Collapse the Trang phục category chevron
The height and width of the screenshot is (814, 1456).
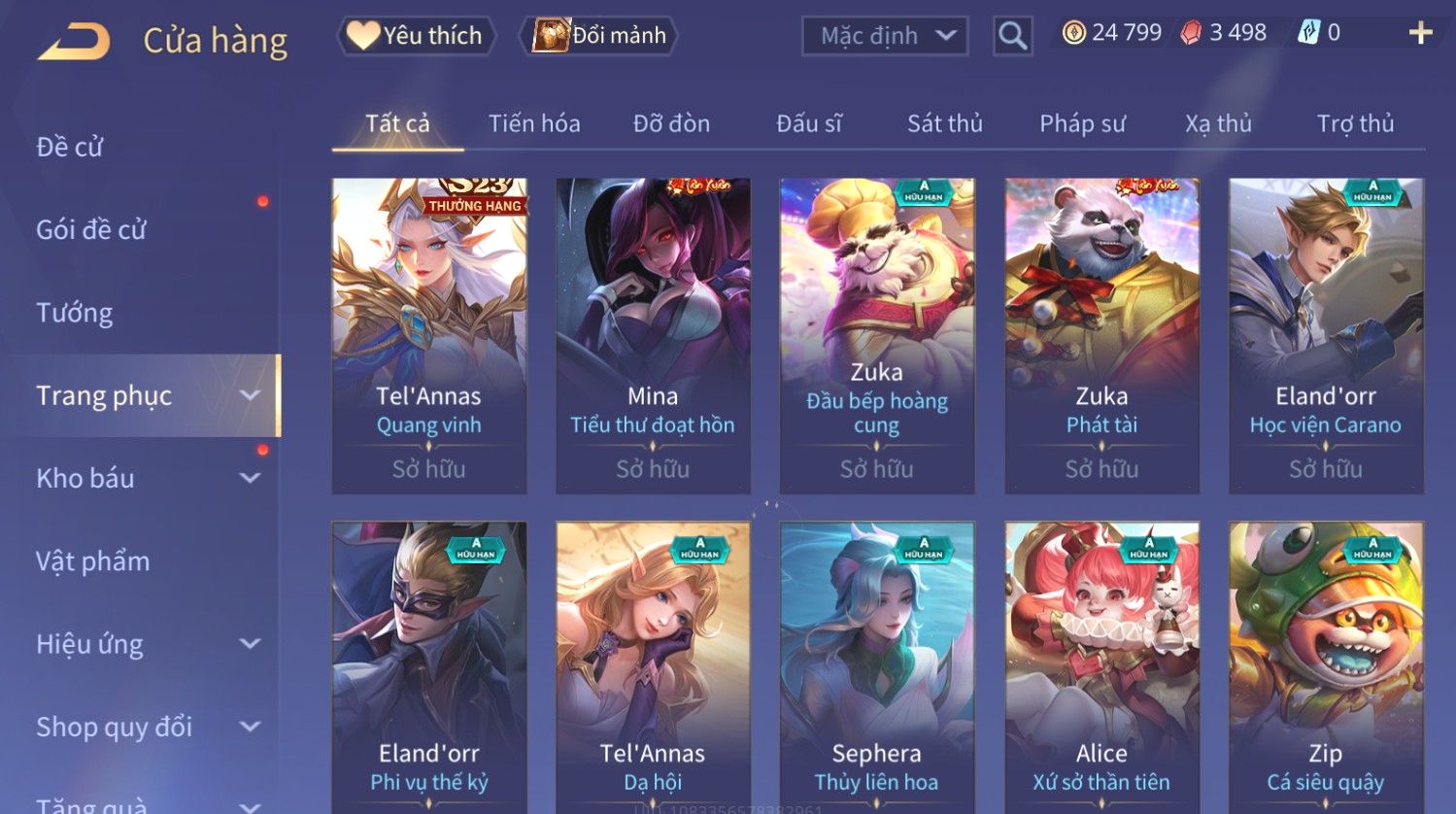tap(250, 395)
